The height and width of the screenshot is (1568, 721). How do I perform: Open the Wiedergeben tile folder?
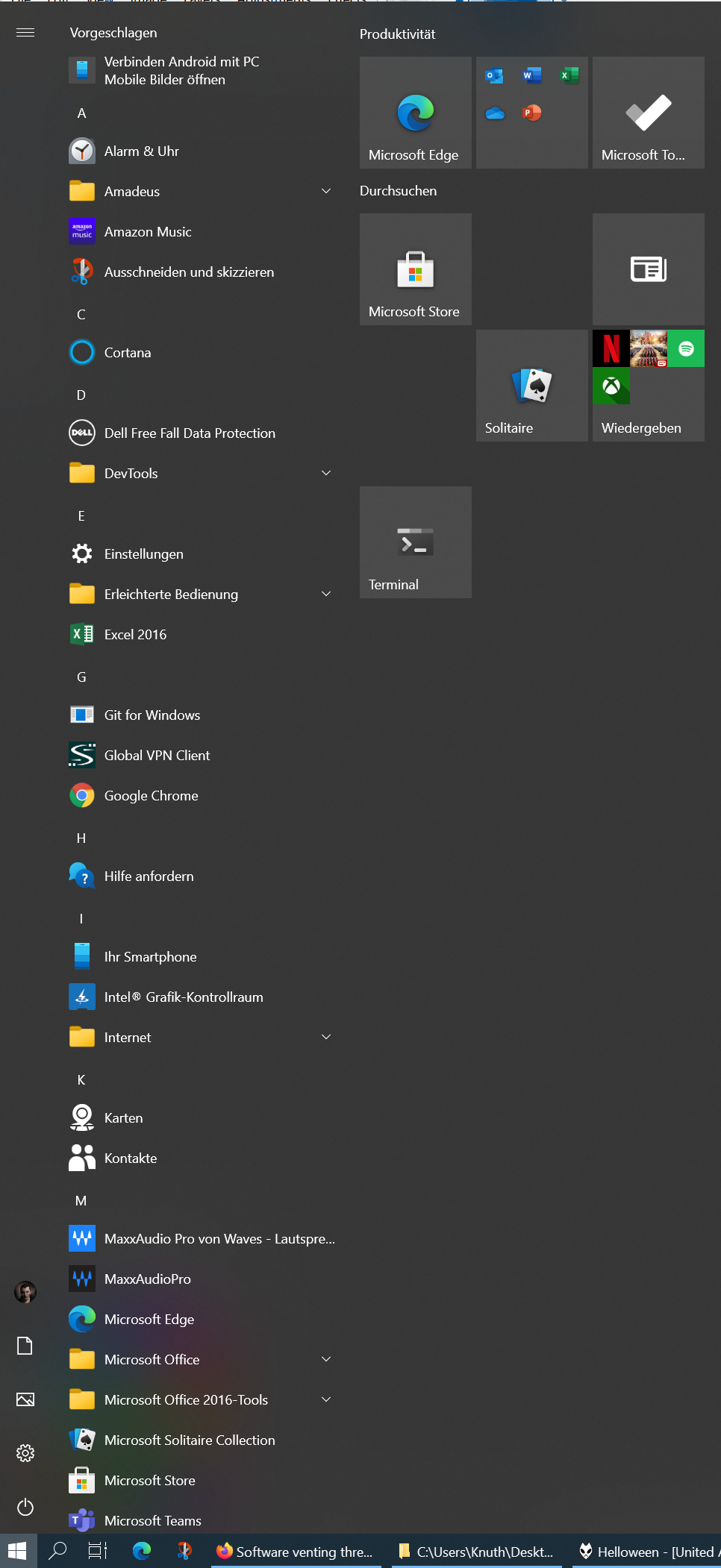(x=649, y=386)
